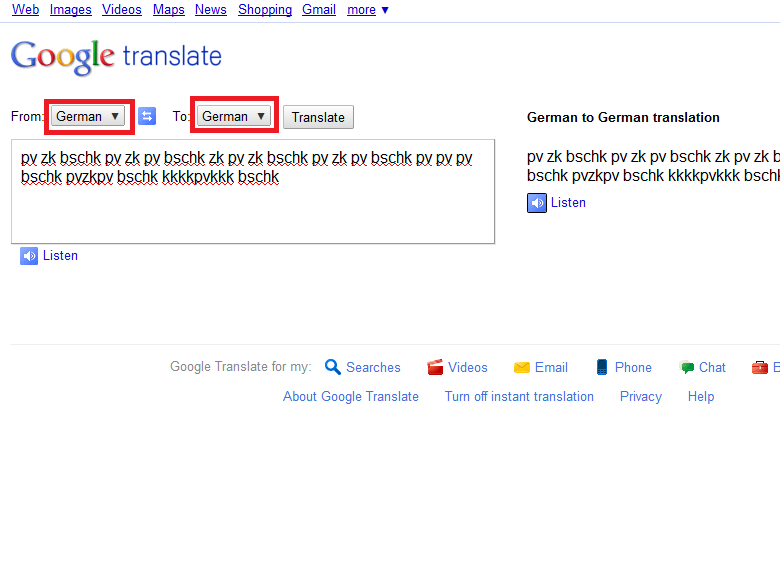Click the green Chat bubble icon

point(687,367)
